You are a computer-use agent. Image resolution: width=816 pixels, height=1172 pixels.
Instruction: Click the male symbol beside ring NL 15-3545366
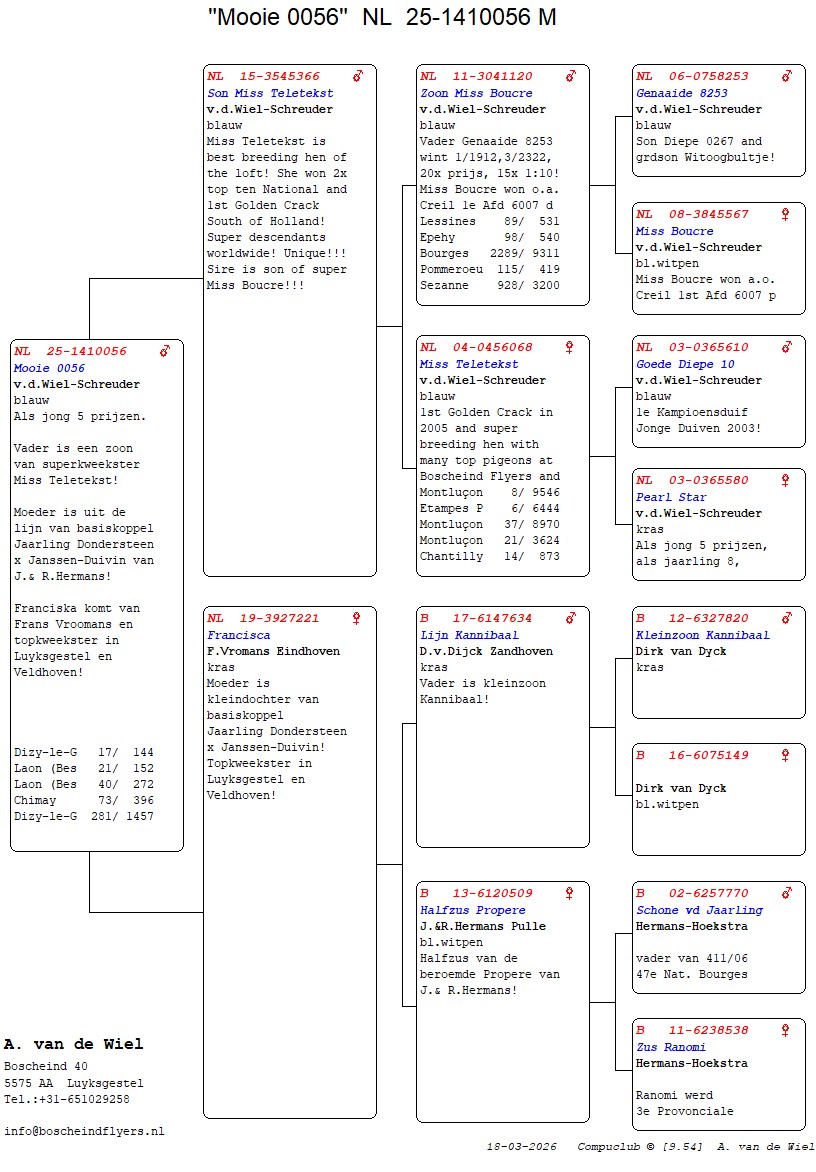click(x=358, y=76)
